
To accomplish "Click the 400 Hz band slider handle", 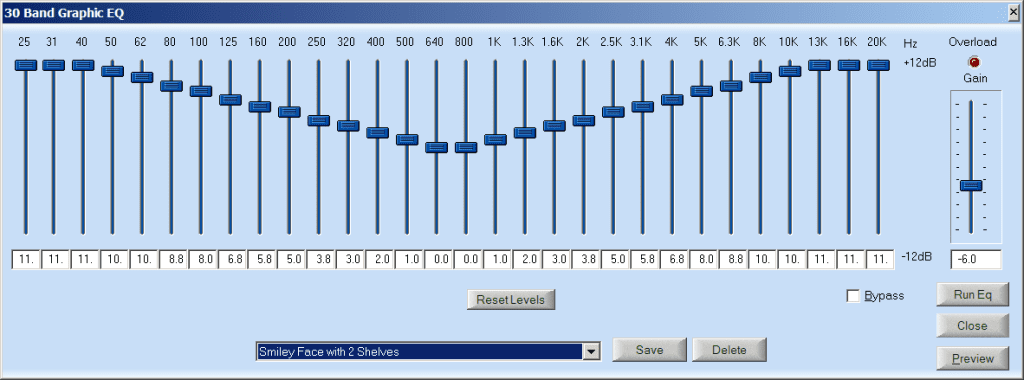I will pos(377,133).
